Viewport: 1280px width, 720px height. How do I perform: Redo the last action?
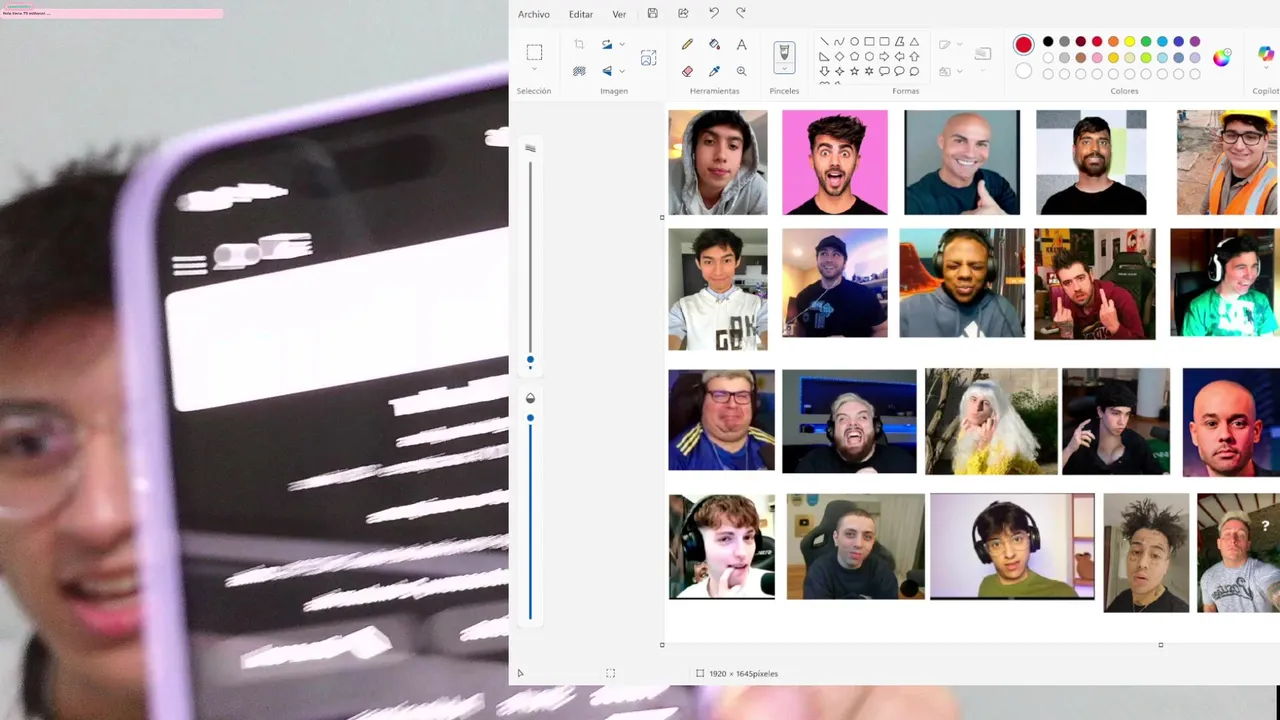pyautogui.click(x=741, y=13)
